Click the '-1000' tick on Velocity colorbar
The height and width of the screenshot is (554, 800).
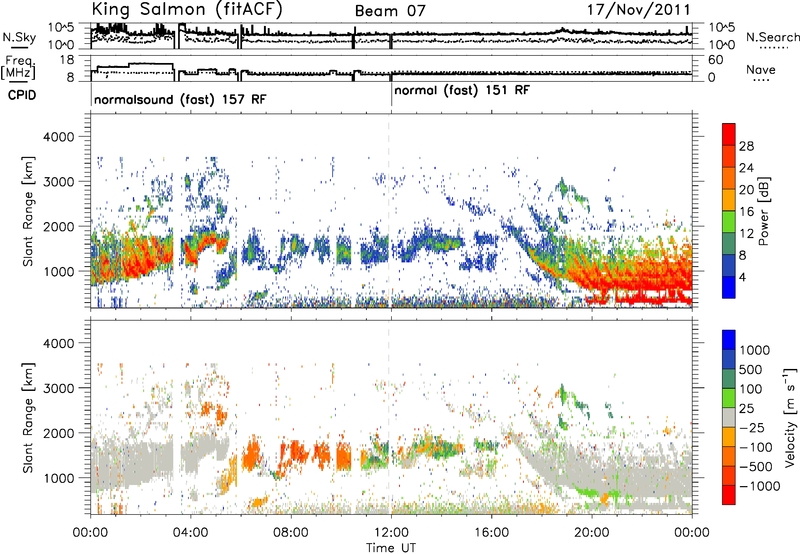(760, 486)
